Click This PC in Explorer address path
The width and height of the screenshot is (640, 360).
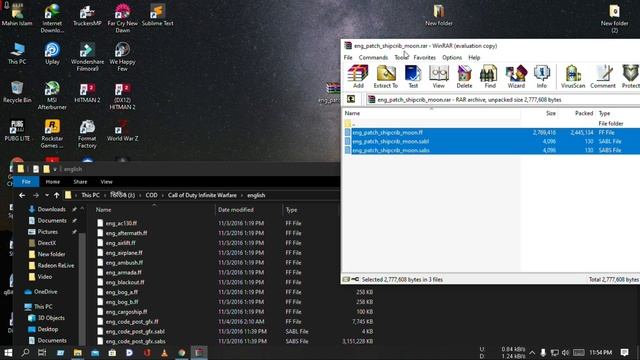click(x=90, y=195)
